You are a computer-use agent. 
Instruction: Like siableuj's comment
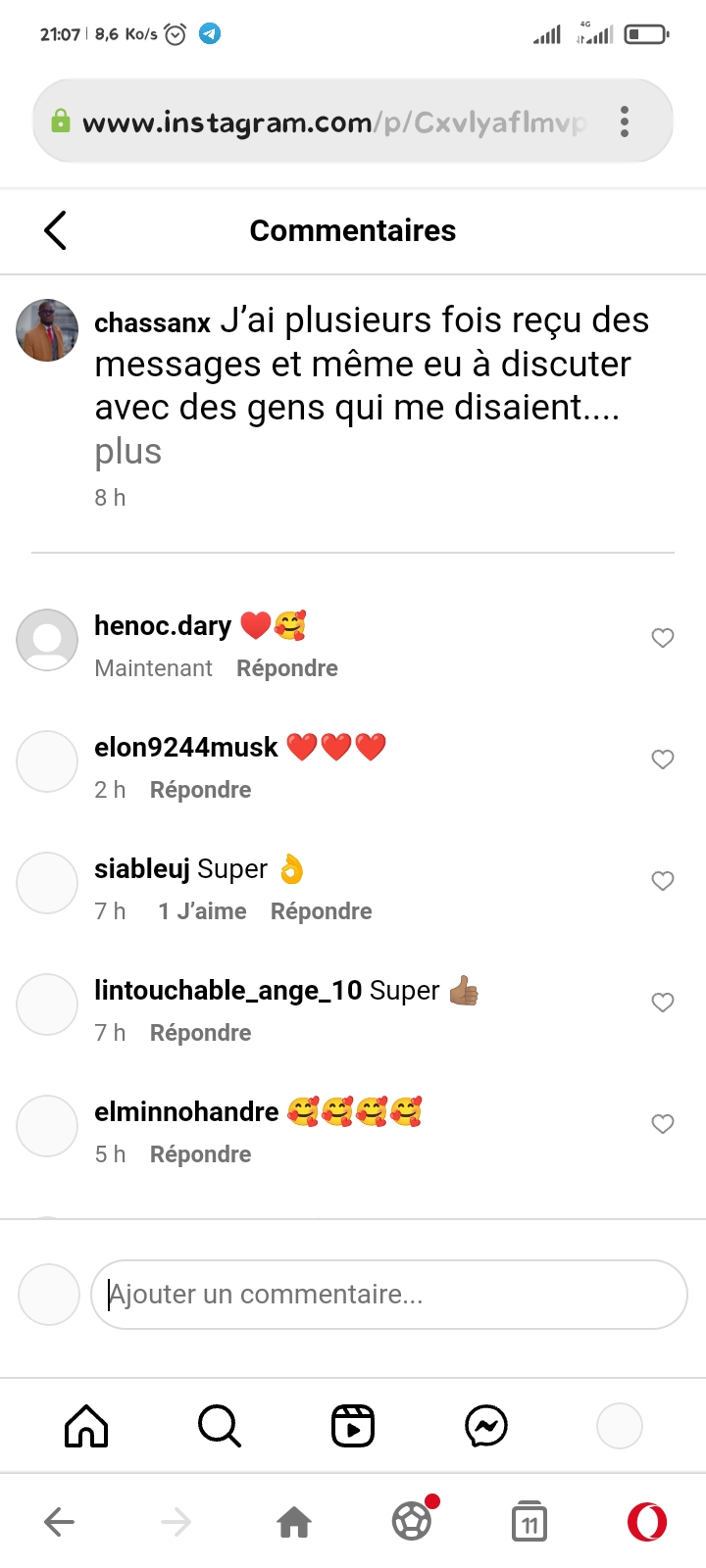(x=663, y=881)
